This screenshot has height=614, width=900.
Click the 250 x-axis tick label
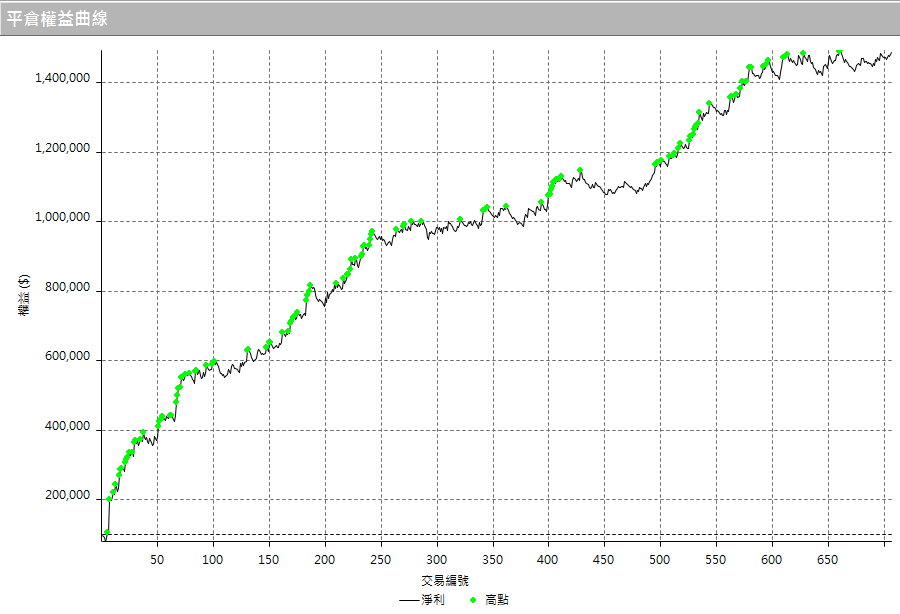(x=380, y=560)
